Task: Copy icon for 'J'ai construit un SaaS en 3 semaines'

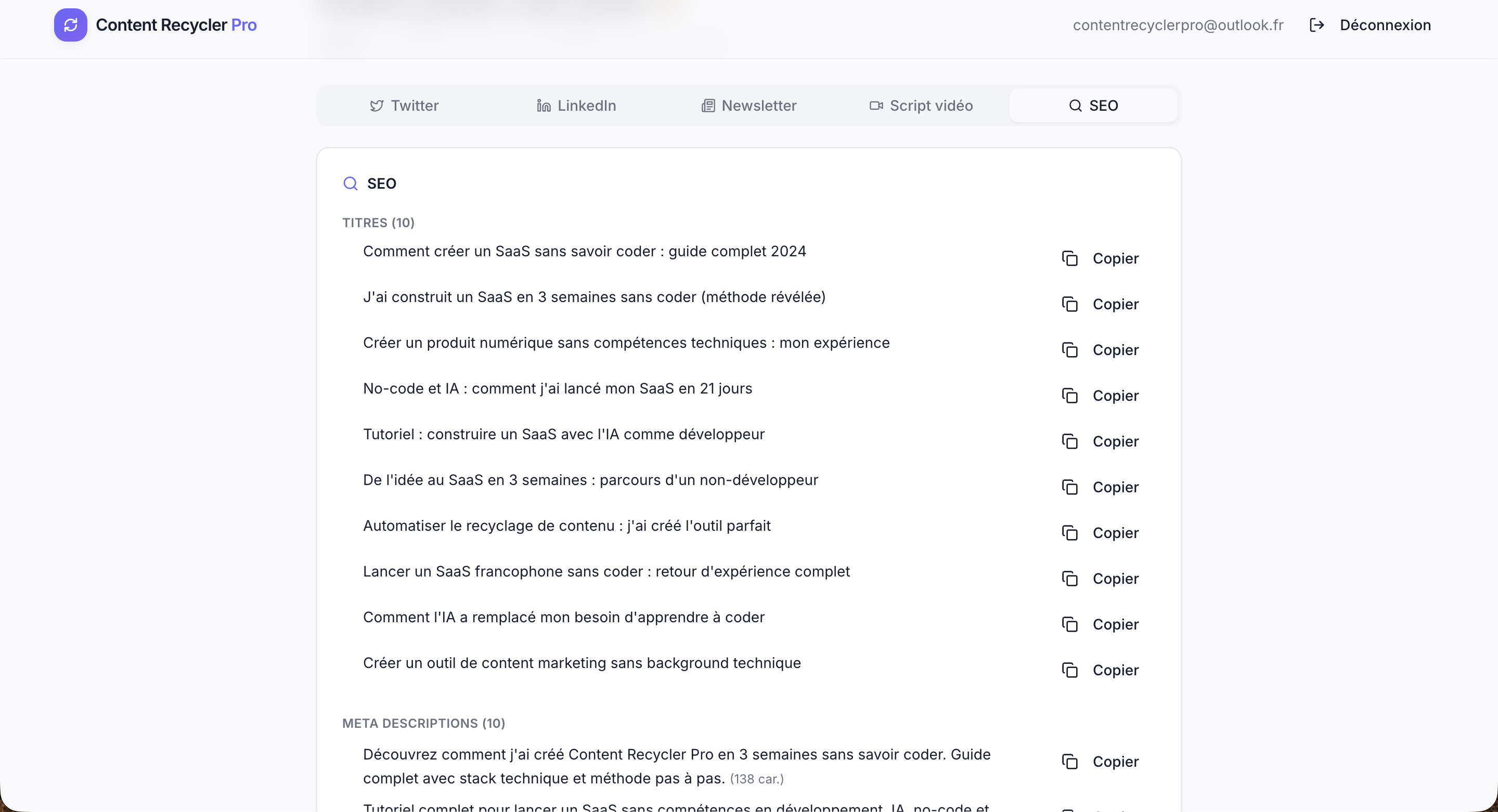Action: point(1069,305)
